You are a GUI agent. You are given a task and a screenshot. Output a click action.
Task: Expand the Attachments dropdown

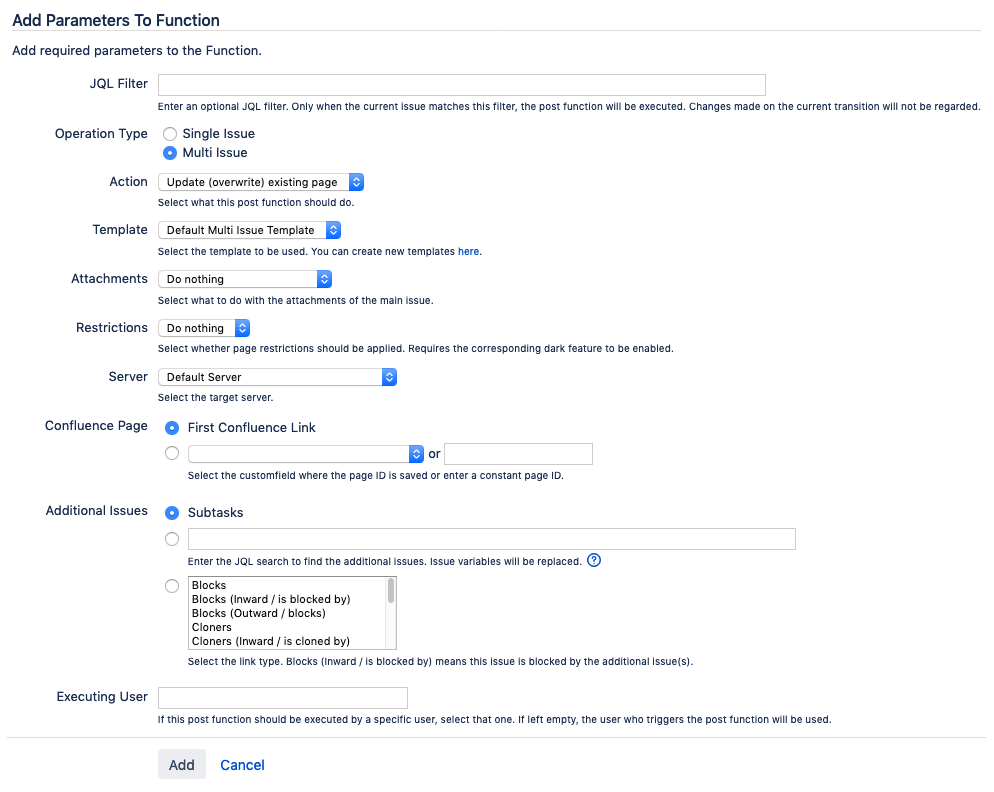tap(244, 279)
